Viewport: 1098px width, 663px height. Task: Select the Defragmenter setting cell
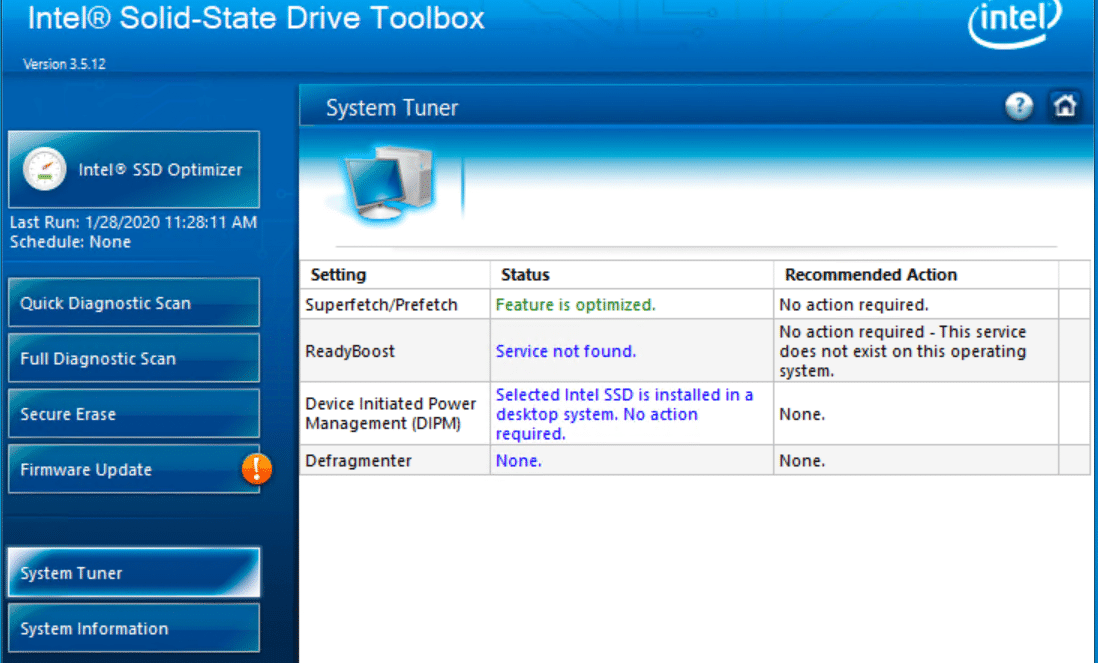click(396, 461)
